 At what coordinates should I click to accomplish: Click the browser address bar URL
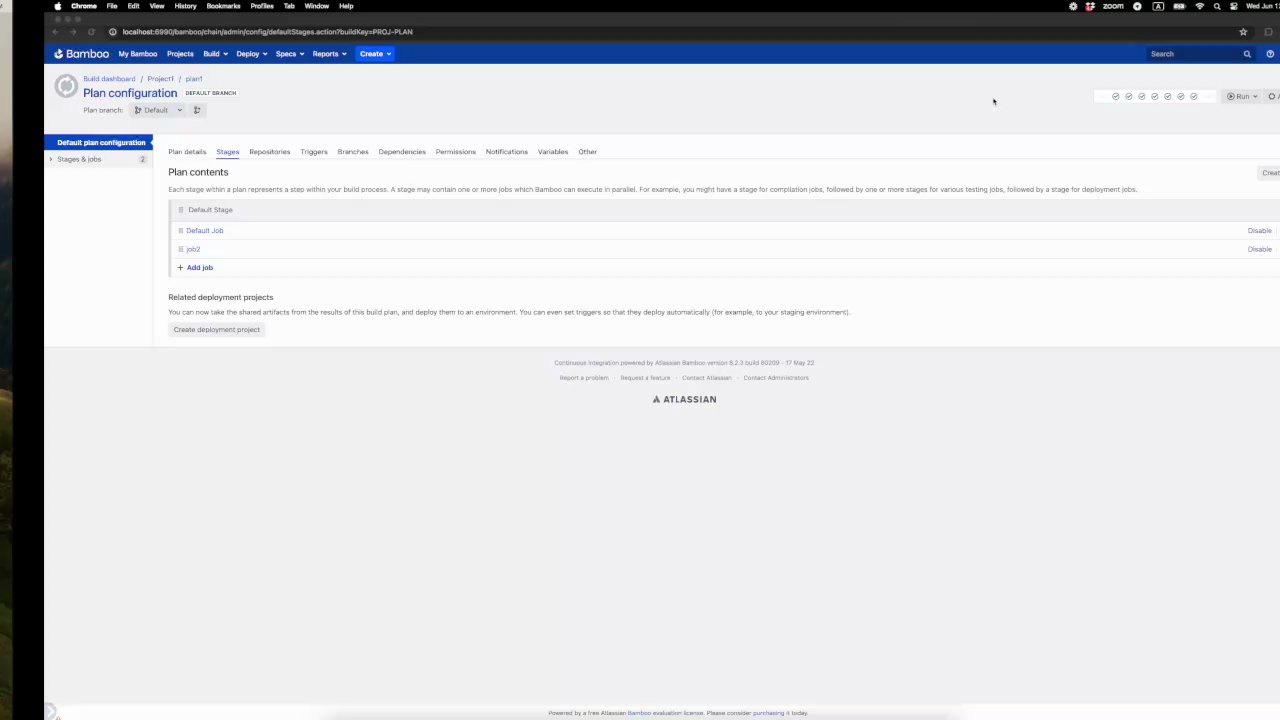point(267,32)
